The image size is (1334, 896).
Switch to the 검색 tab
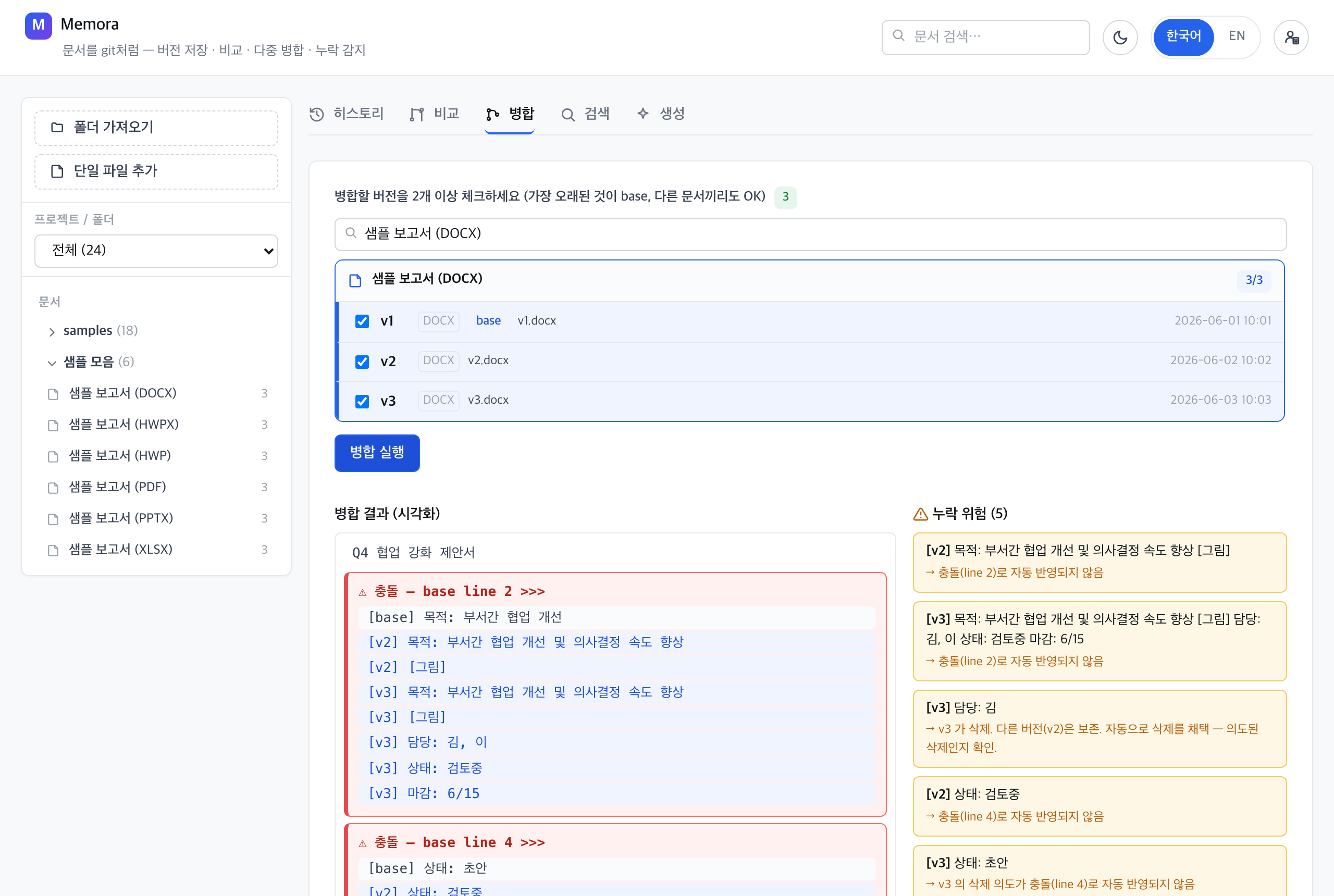[x=585, y=114]
